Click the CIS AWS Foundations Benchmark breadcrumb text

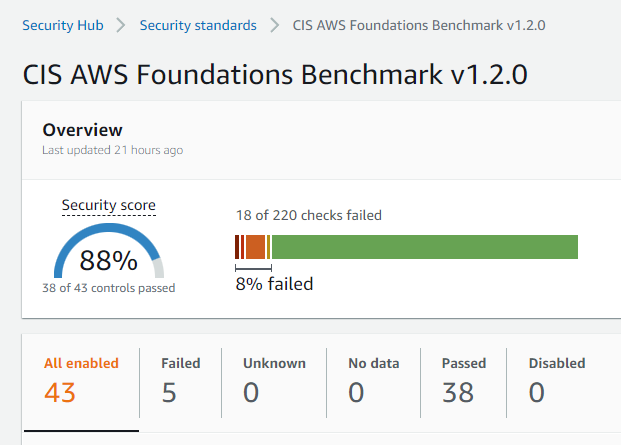point(419,25)
